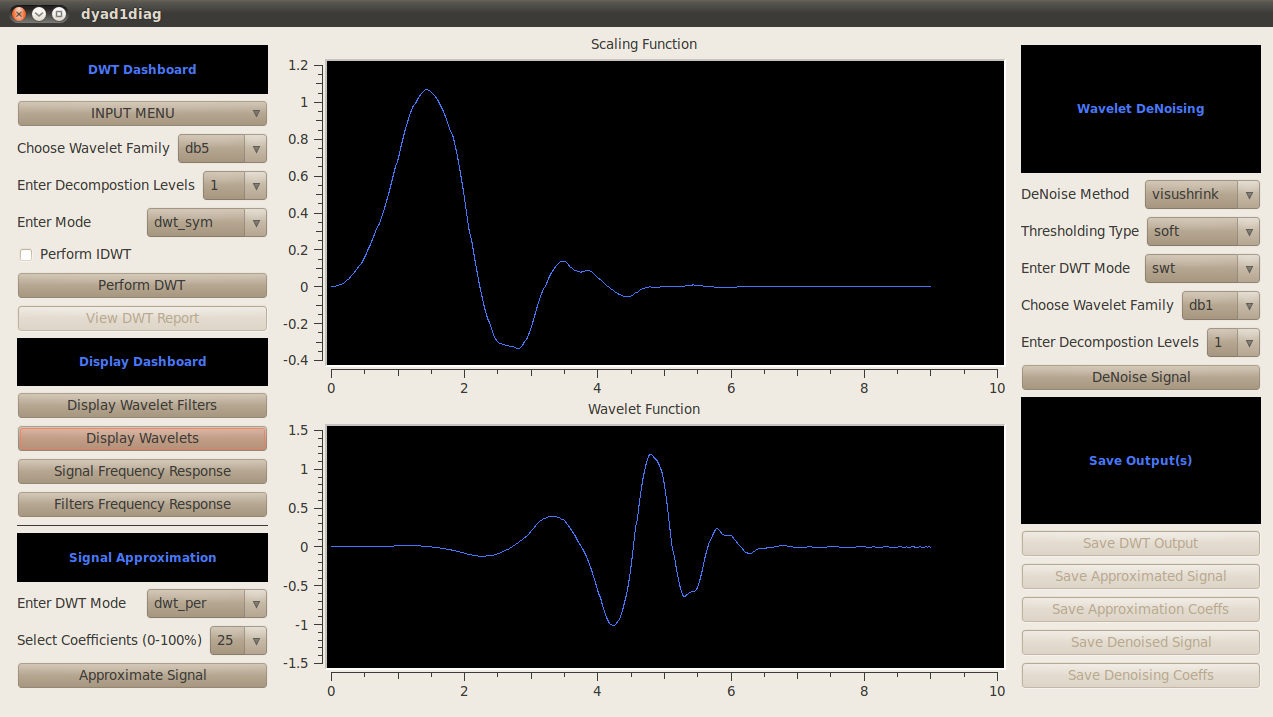Image resolution: width=1273 pixels, height=717 pixels.
Task: Click the "Select Coefficients (0-100%)" label
Action: [x=109, y=640]
